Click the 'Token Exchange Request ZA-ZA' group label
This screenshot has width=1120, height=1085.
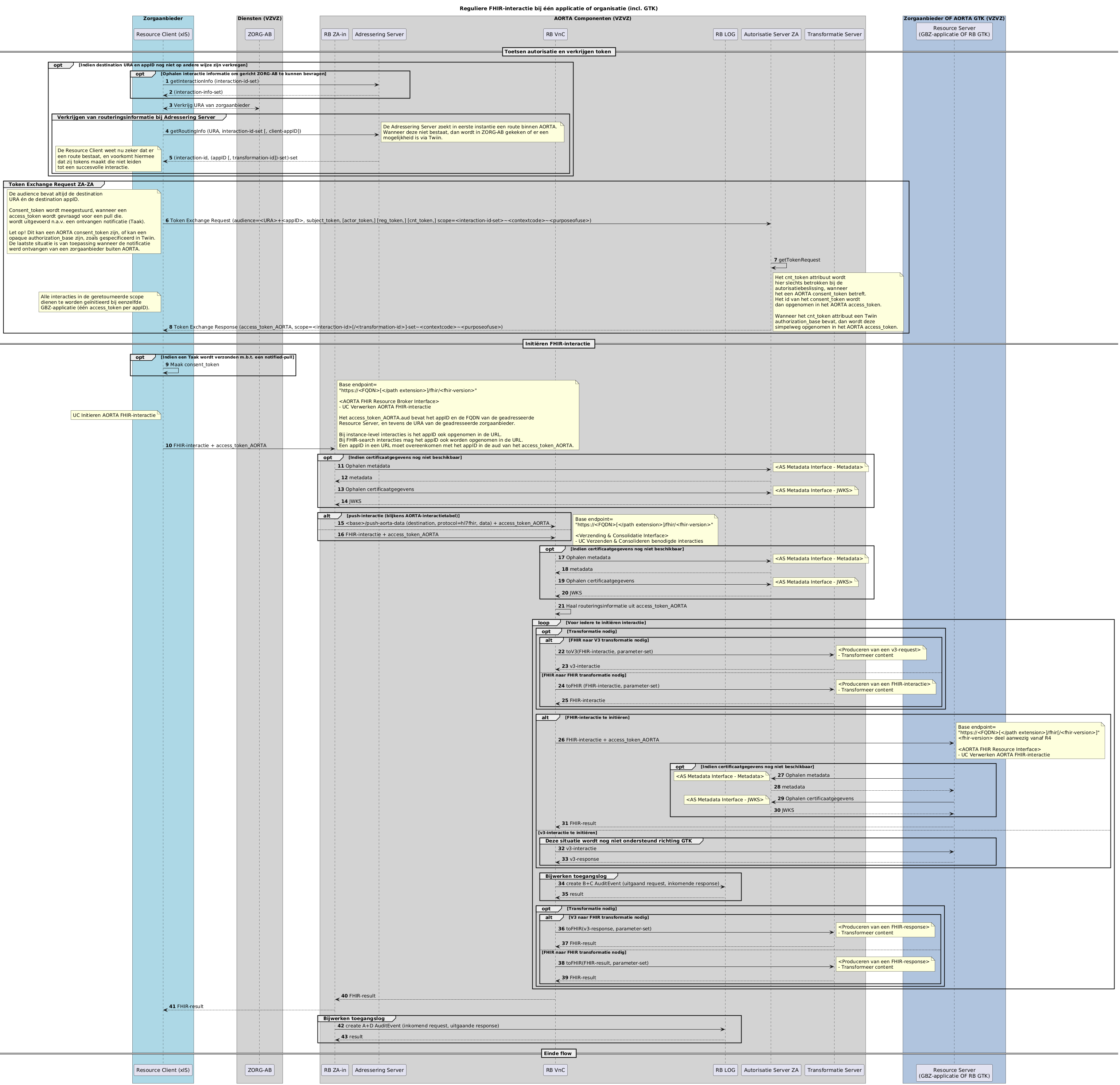[51, 185]
